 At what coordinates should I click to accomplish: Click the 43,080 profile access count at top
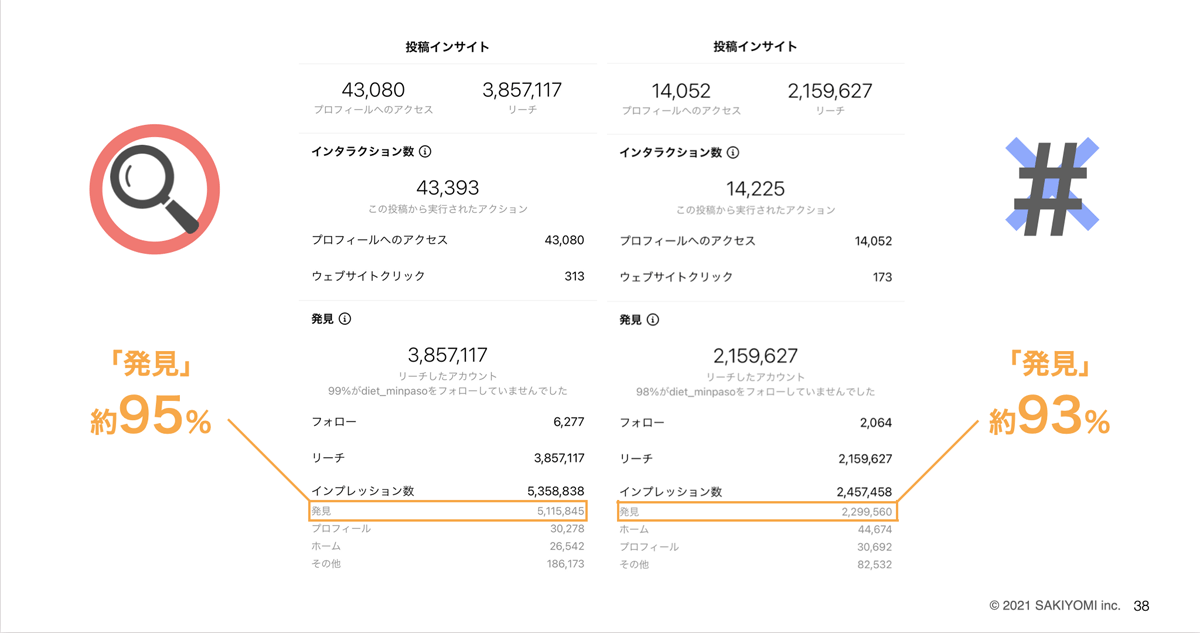click(x=373, y=91)
